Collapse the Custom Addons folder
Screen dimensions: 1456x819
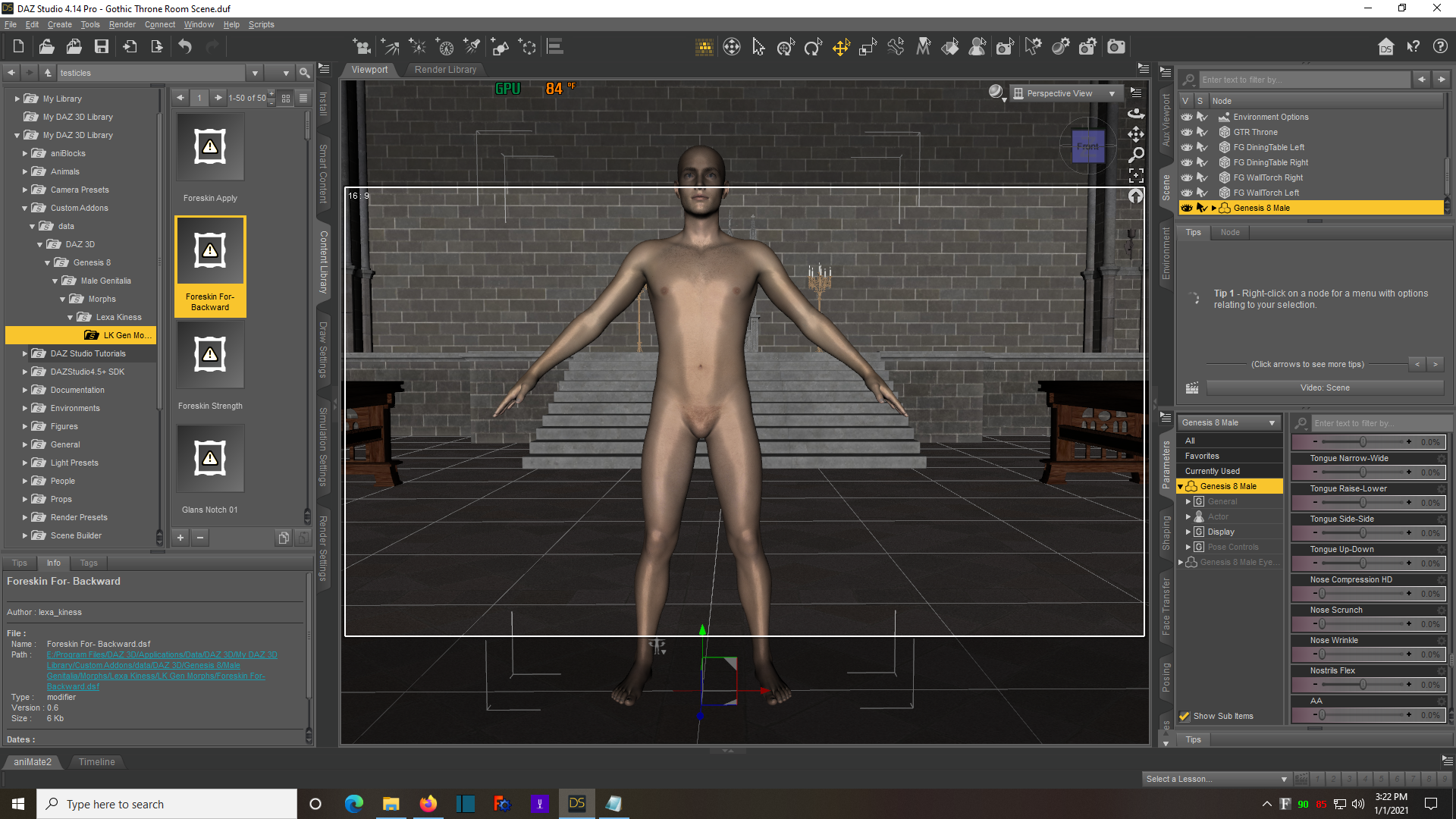pyautogui.click(x=25, y=209)
